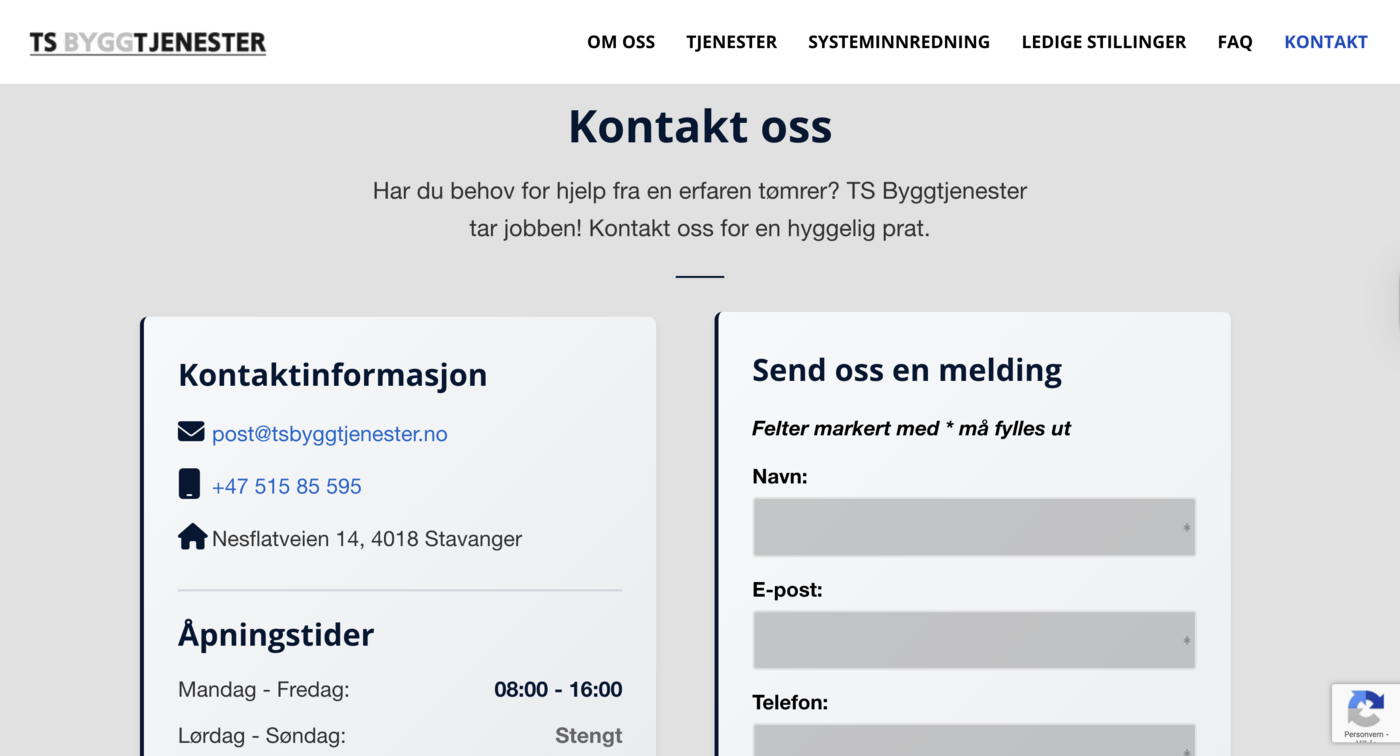
Task: Click the Personvern link in the reCAPTCHA badge
Action: (x=1363, y=735)
